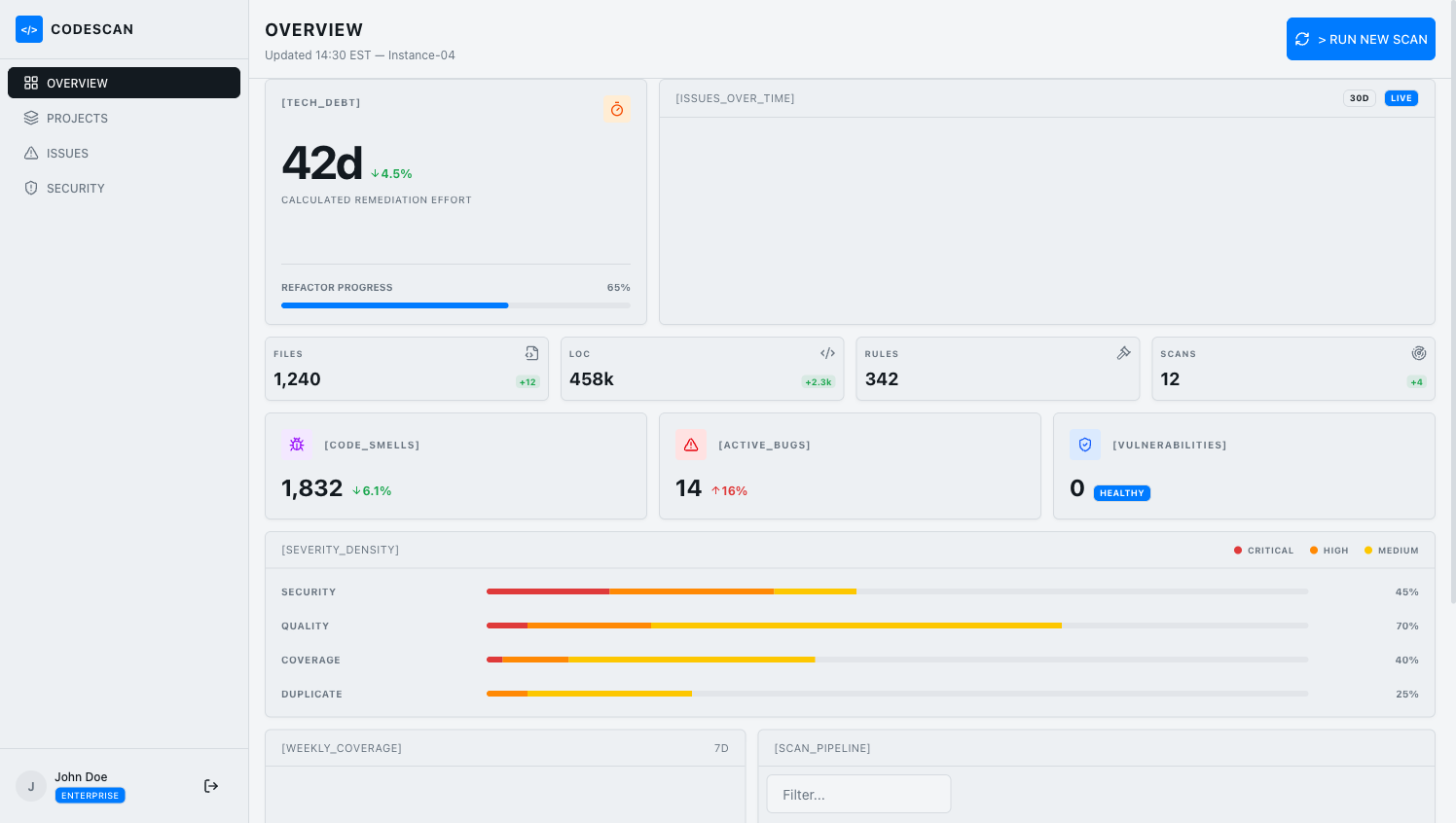Click the gavel icon in Rules card
Viewport: 1456px width, 823px height.
coord(1123,353)
